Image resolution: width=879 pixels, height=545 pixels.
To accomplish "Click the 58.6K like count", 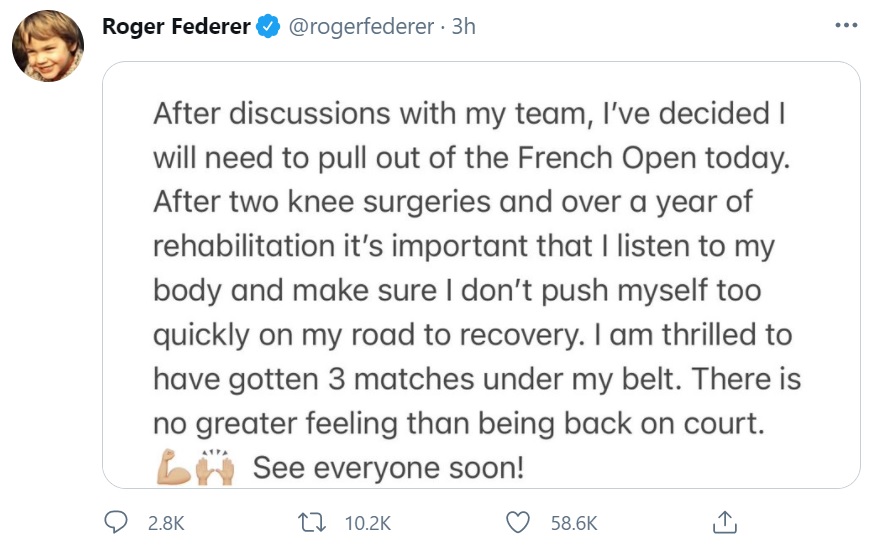I will coord(574,522).
